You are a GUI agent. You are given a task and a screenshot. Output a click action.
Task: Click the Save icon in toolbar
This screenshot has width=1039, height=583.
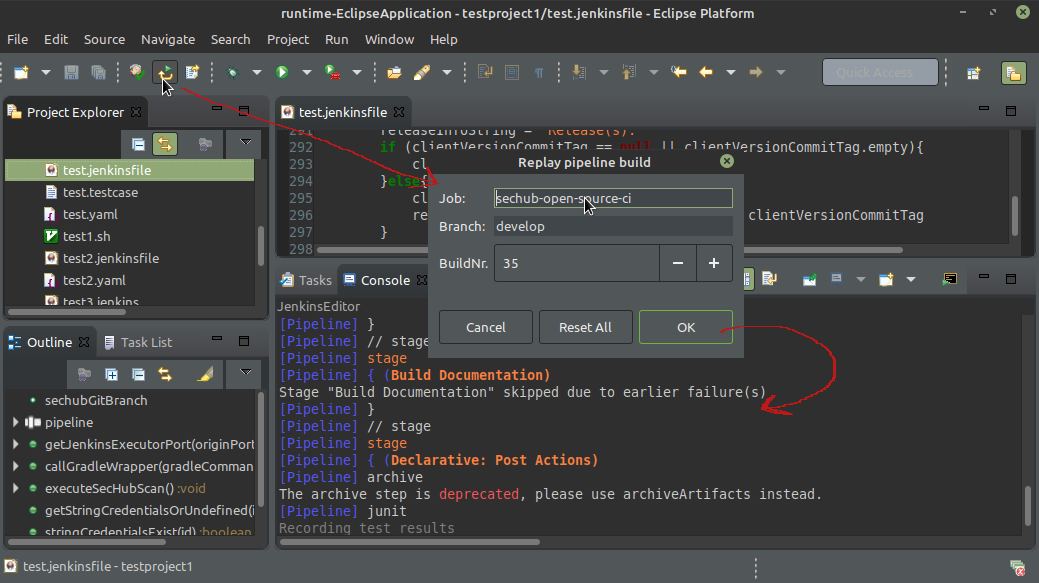(71, 72)
